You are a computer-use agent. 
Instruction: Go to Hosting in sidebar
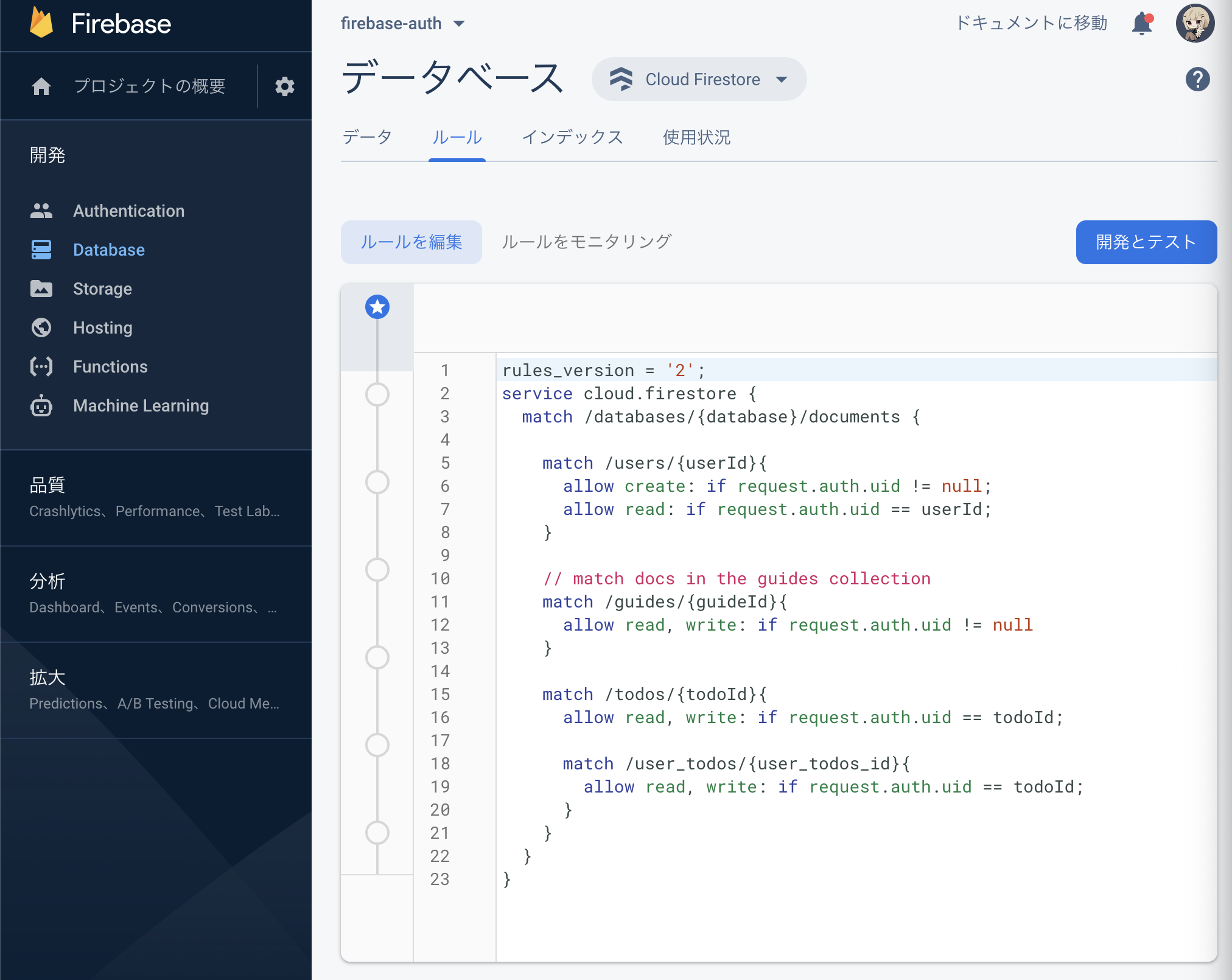[x=103, y=327]
